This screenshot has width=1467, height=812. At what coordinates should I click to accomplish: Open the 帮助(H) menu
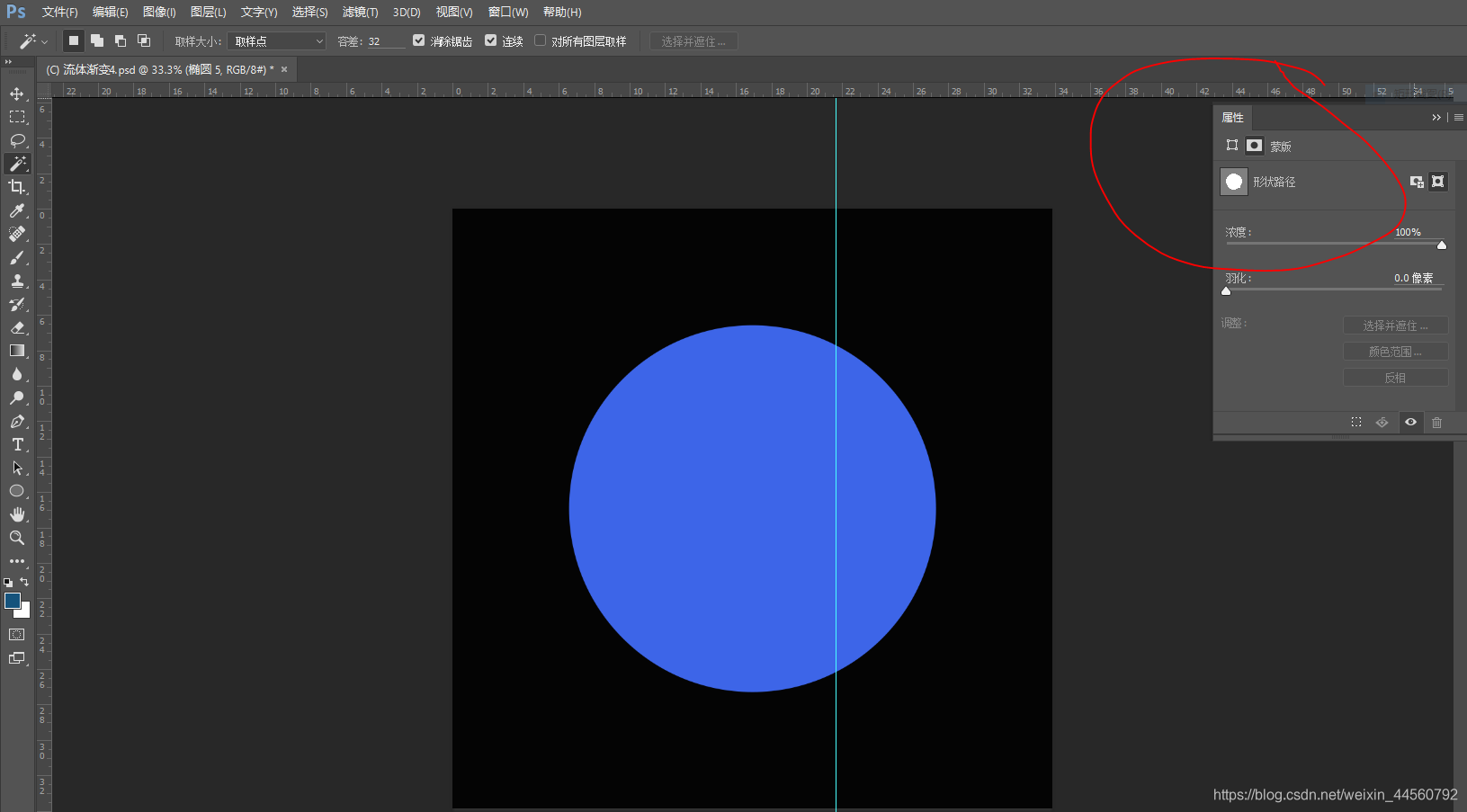click(x=562, y=12)
